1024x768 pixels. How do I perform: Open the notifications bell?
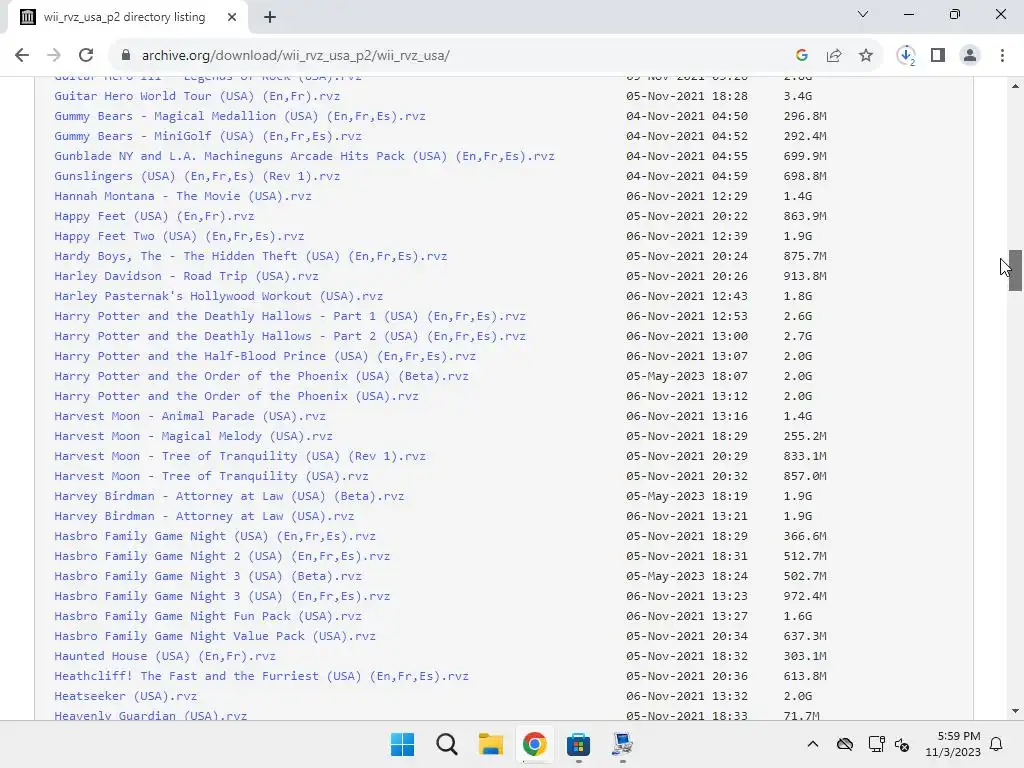click(997, 744)
